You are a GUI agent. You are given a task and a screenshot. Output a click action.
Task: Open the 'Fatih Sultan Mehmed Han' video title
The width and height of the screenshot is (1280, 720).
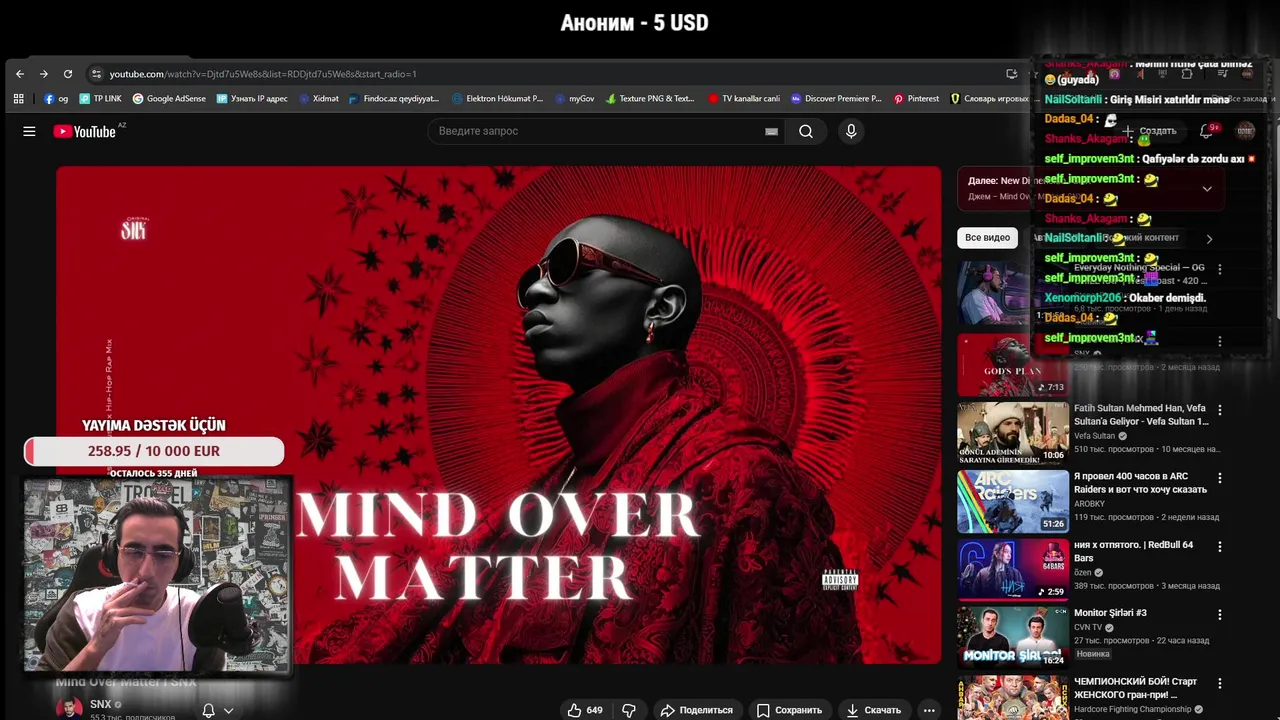[1141, 415]
